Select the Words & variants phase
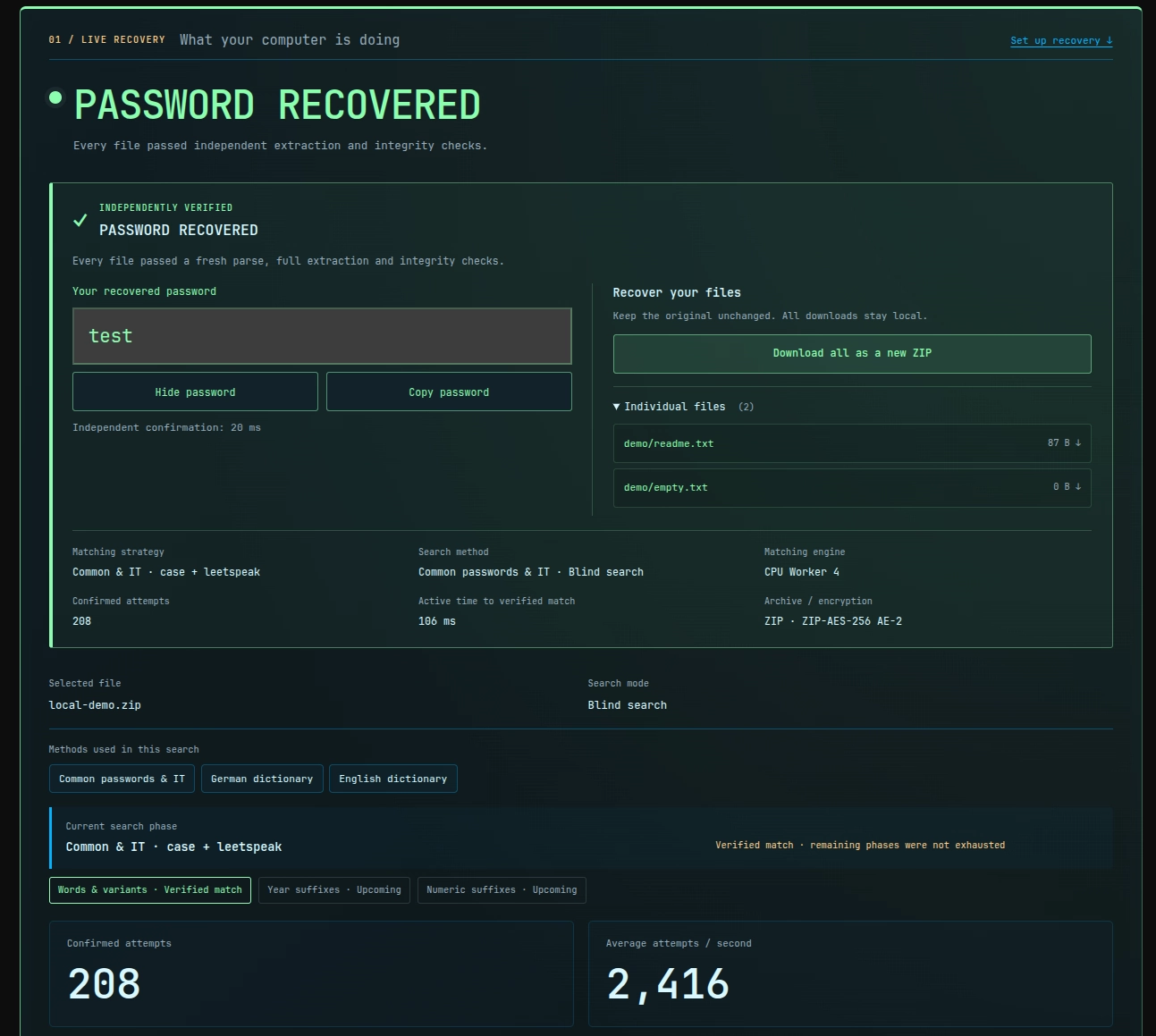 150,890
